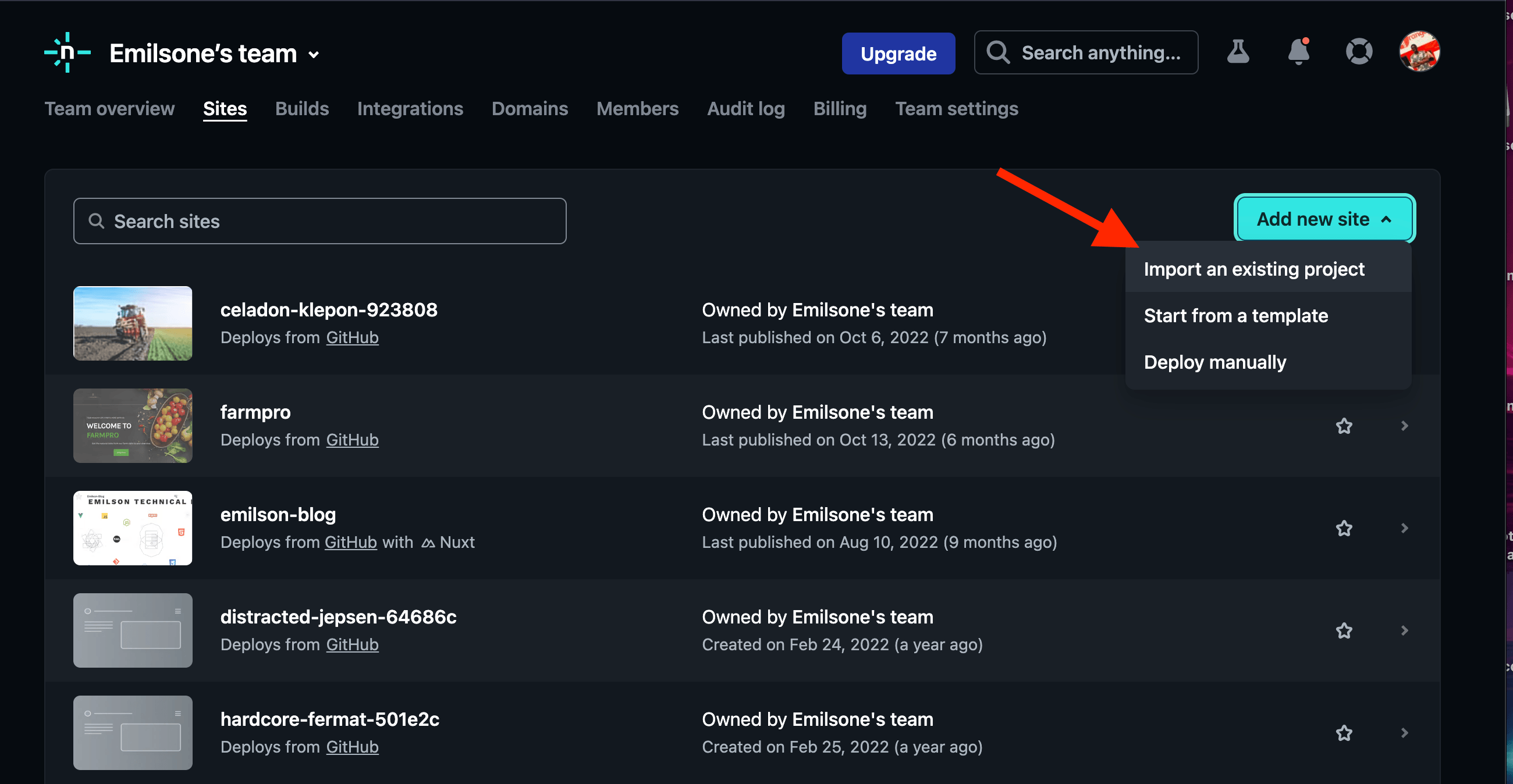Click the star icon beside emilson-blog site

coord(1344,528)
